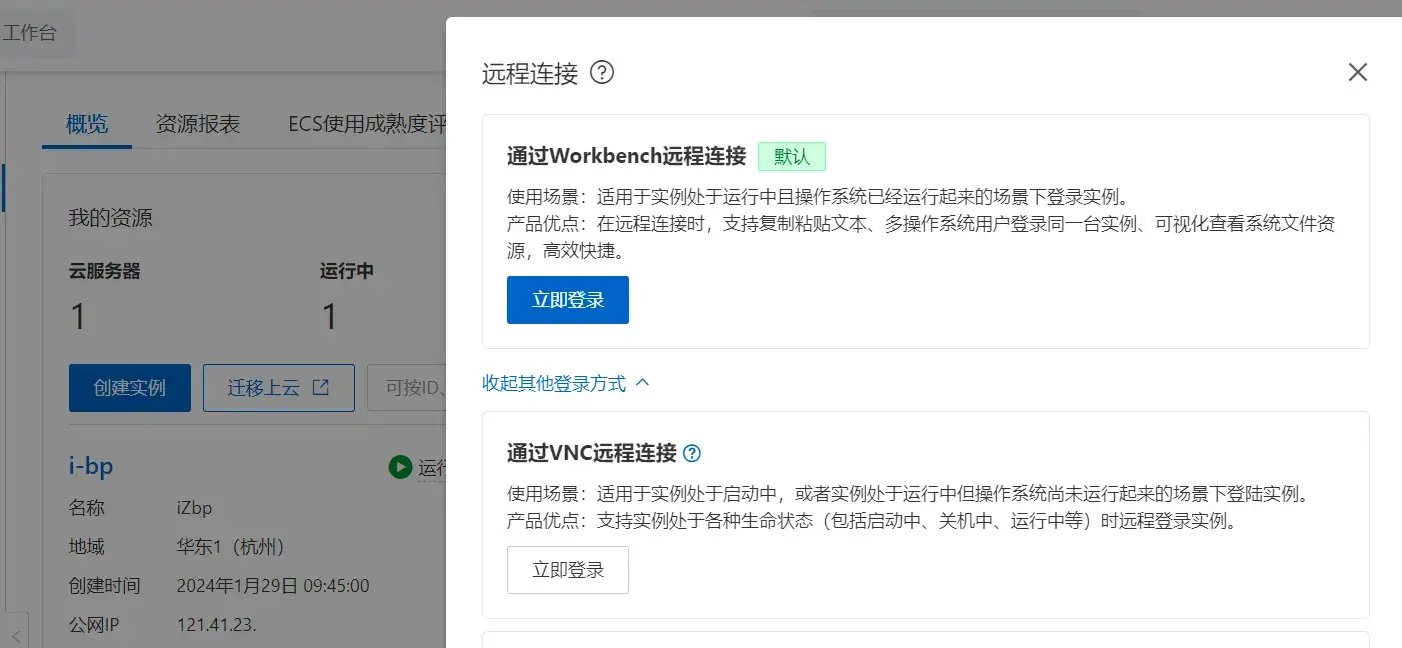Click the 地域 label
This screenshot has width=1402, height=648.
click(x=86, y=547)
